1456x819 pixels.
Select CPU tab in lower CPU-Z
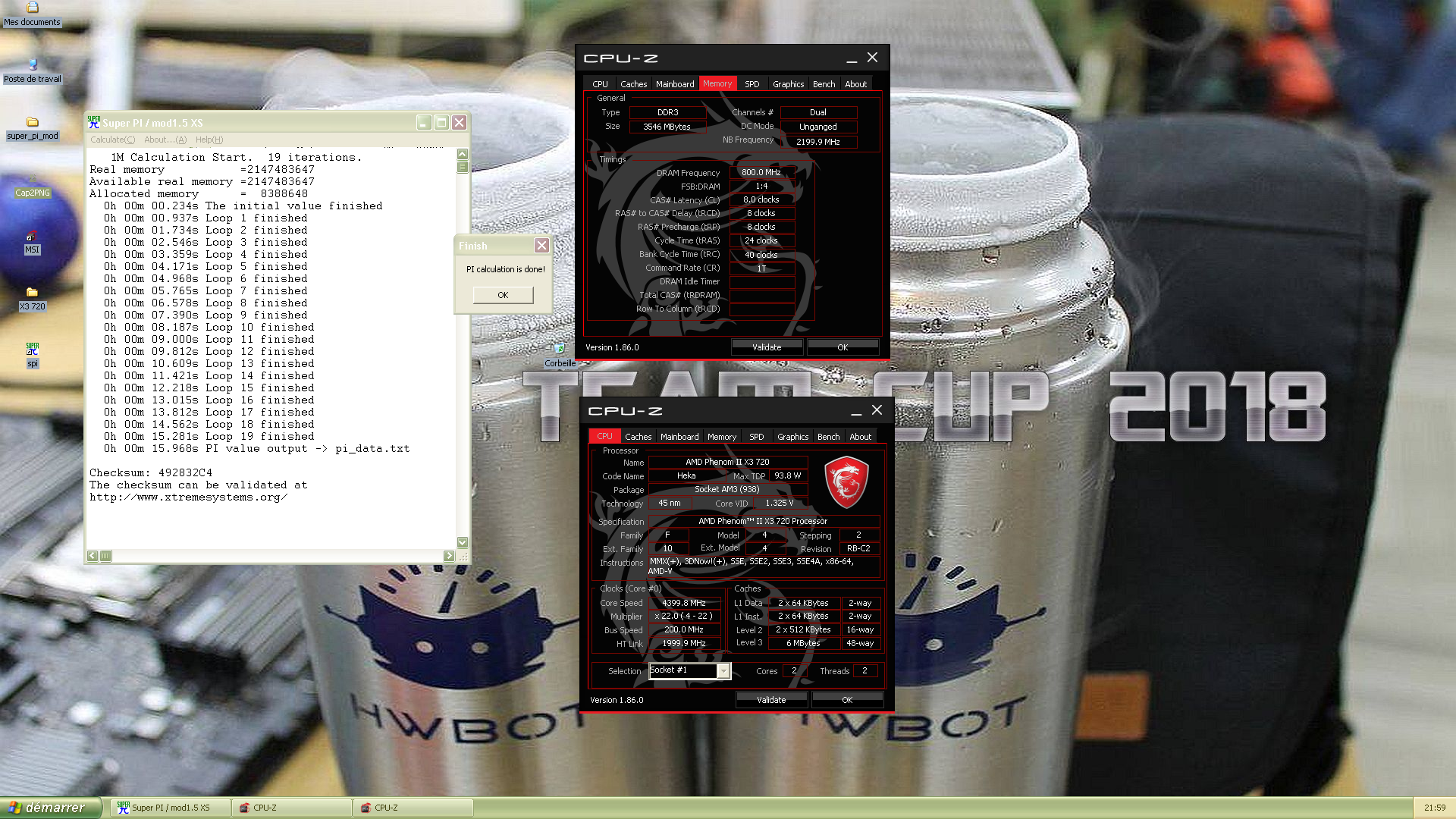pyautogui.click(x=604, y=437)
